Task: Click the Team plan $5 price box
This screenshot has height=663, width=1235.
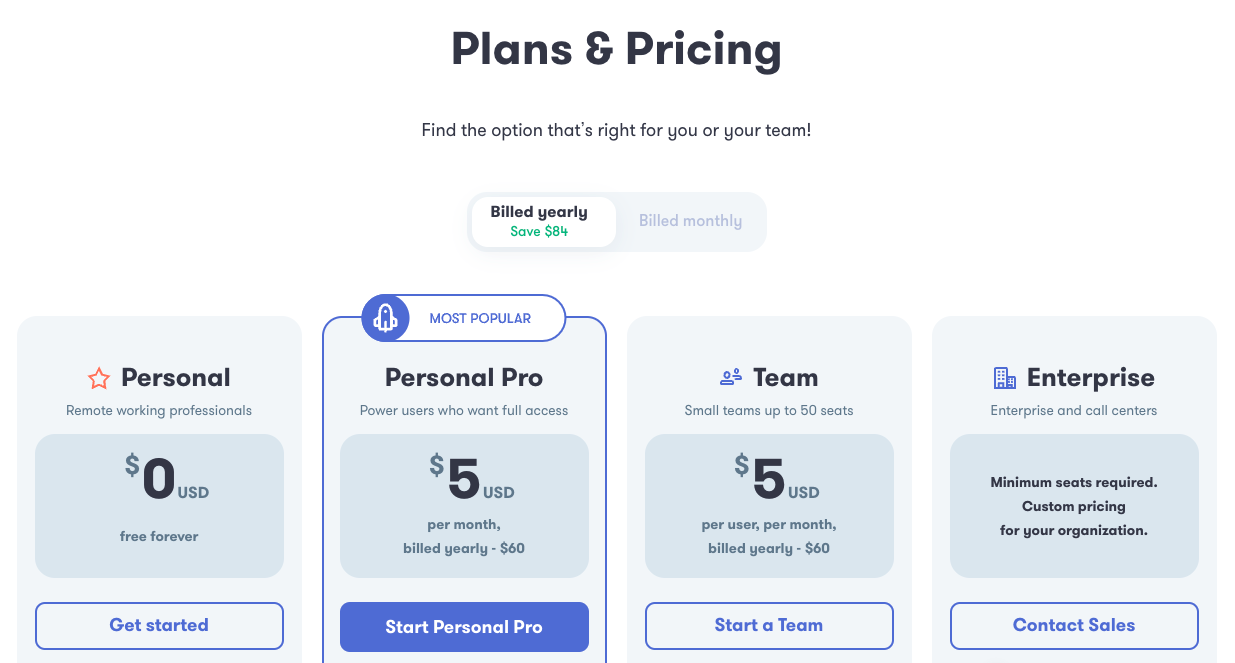Action: tap(769, 506)
